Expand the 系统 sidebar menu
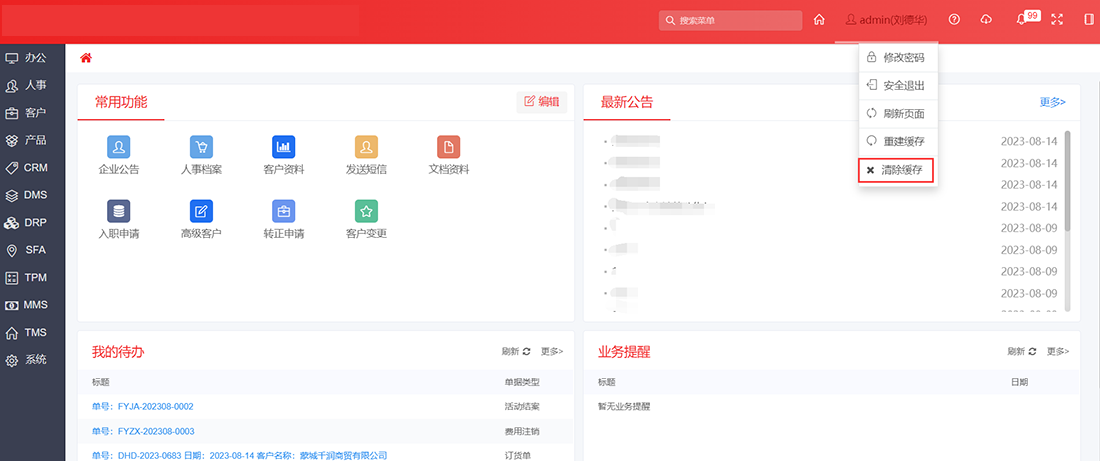This screenshot has width=1100, height=461. 35,360
